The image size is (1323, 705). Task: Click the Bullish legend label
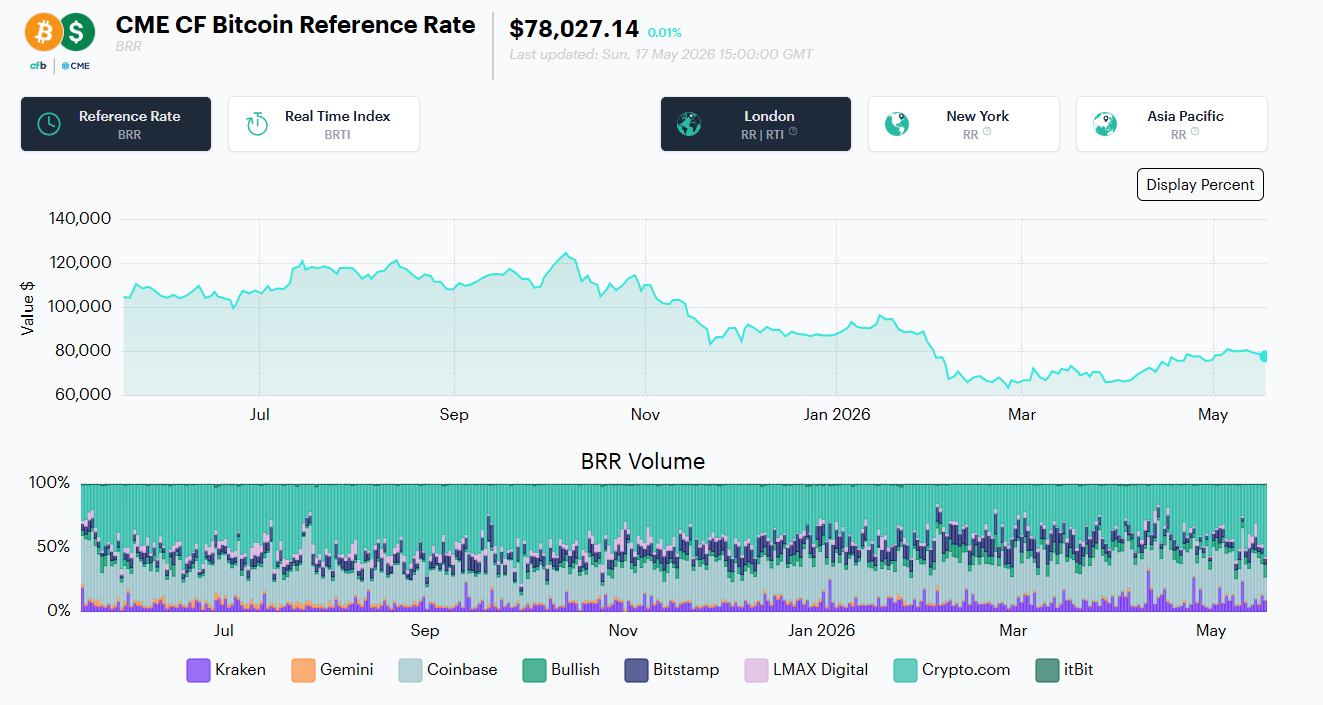pyautogui.click(x=576, y=670)
